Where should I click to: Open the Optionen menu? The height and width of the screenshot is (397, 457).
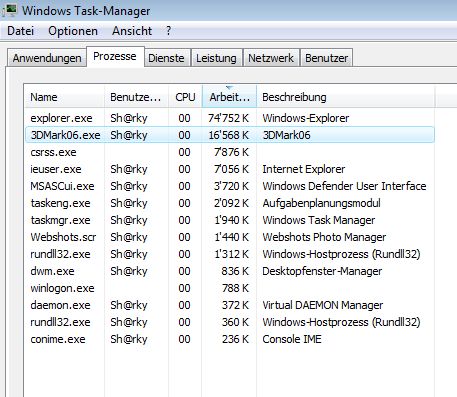[73, 31]
